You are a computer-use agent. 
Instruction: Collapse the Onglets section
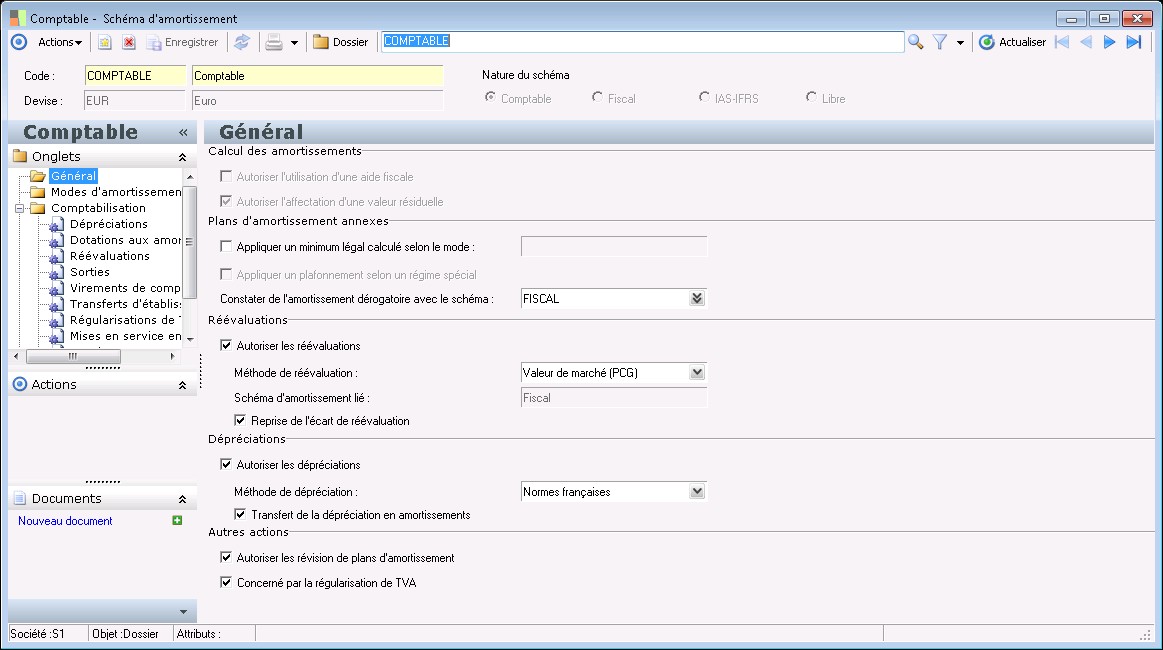(x=182, y=157)
